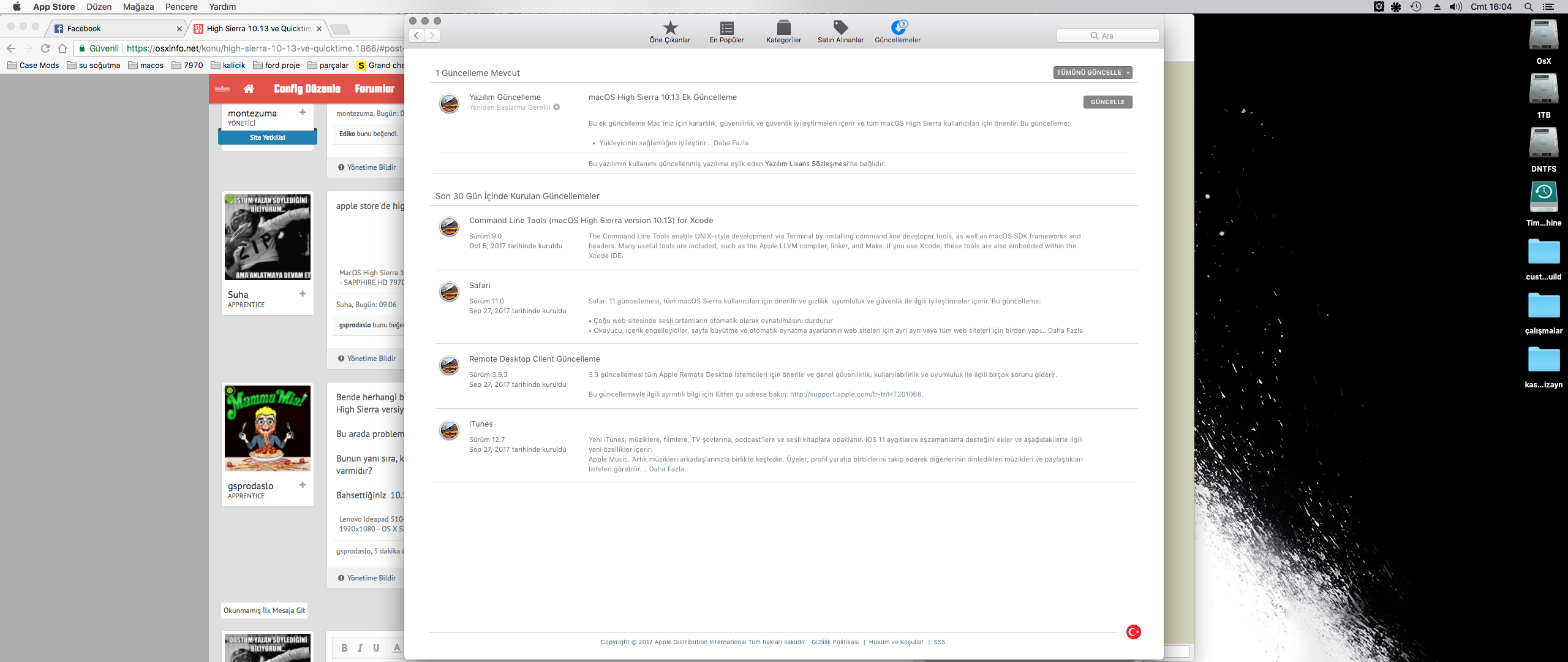
Task: Click plus next to Suha's username
Action: pyautogui.click(x=303, y=294)
